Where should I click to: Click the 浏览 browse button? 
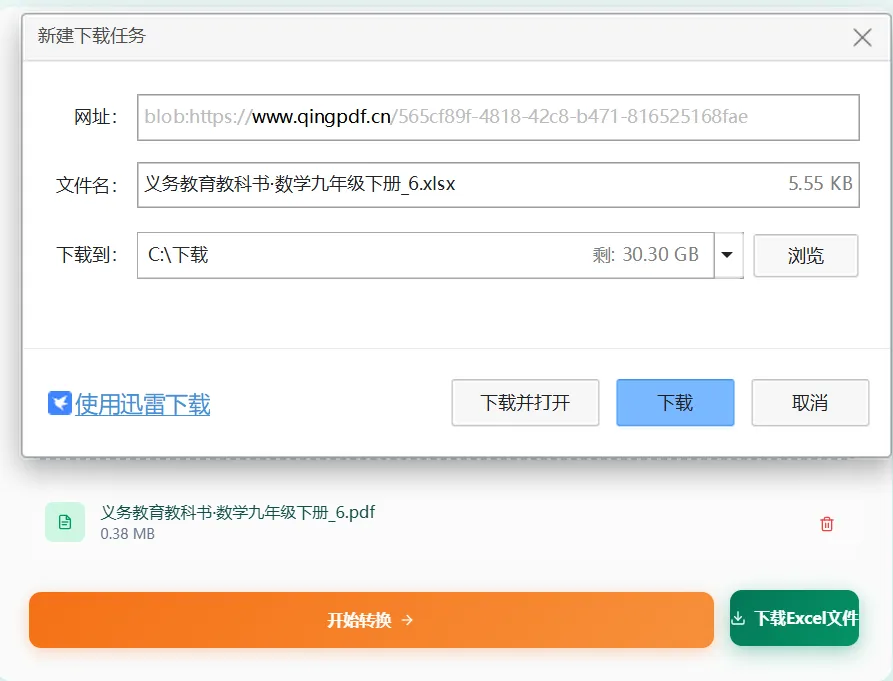tap(805, 256)
